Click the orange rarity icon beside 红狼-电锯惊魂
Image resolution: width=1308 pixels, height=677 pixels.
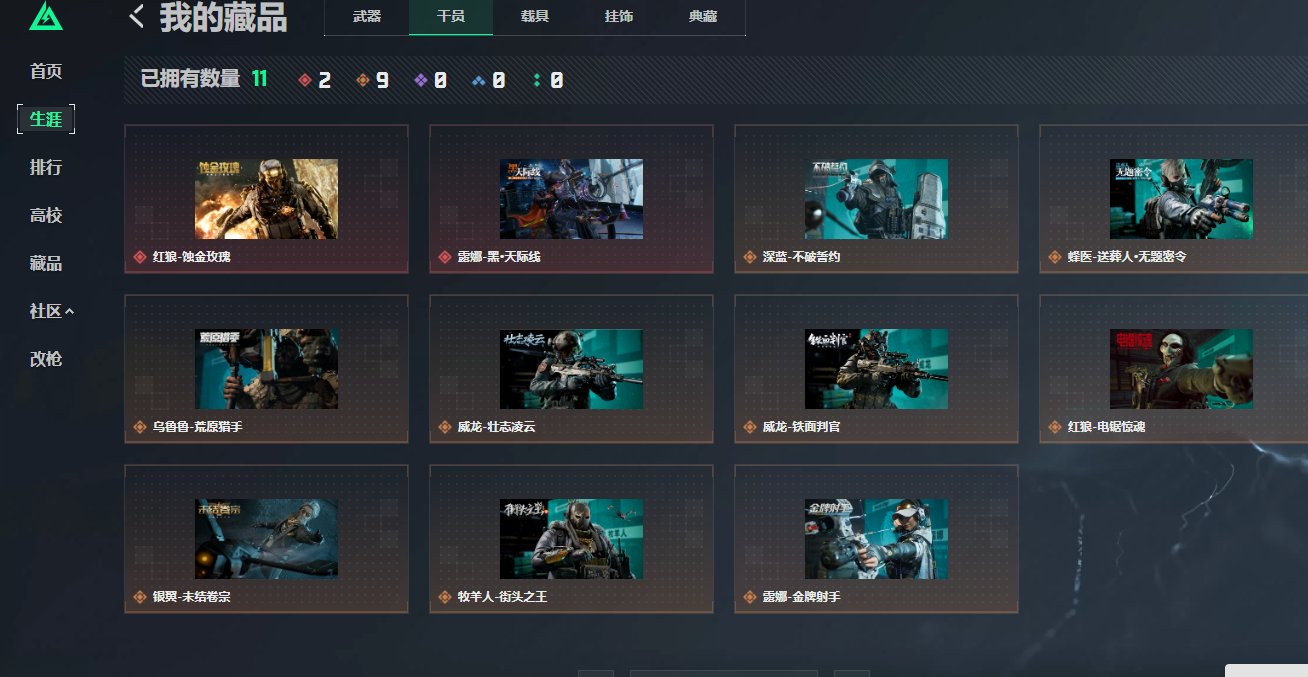(x=1055, y=427)
